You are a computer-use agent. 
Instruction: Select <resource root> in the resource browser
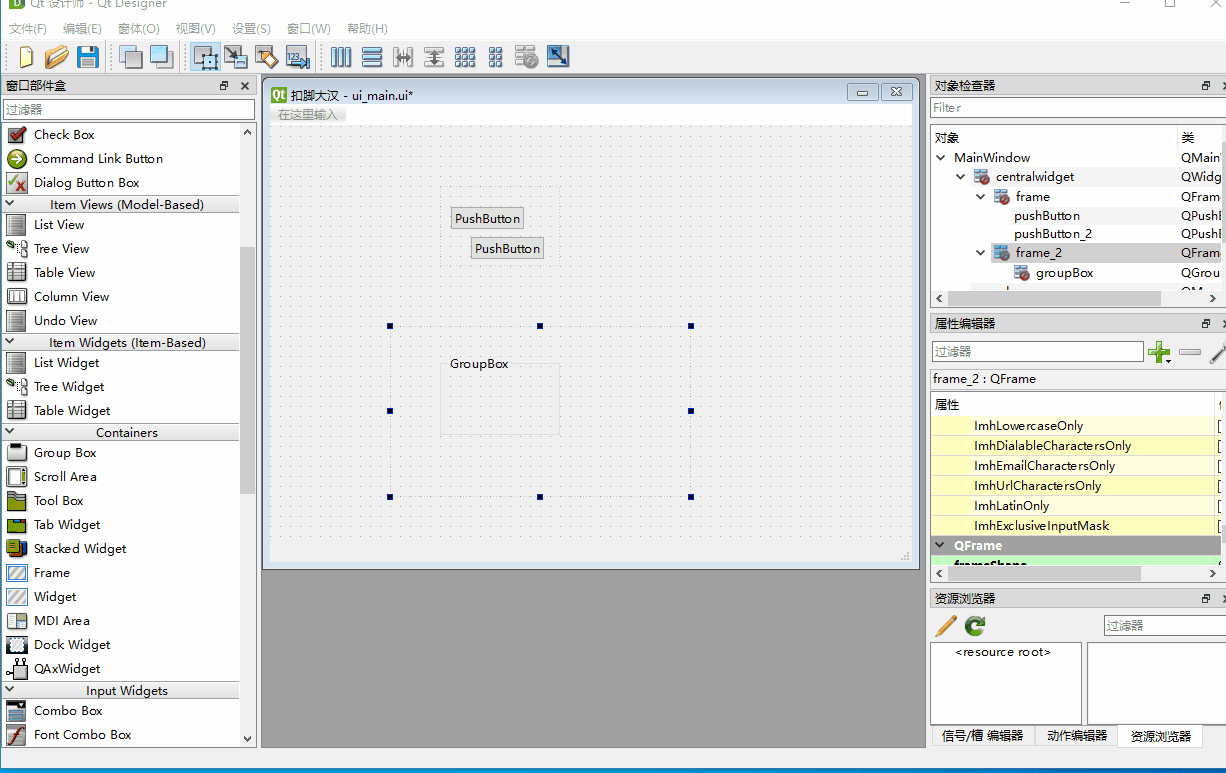tap(1003, 652)
